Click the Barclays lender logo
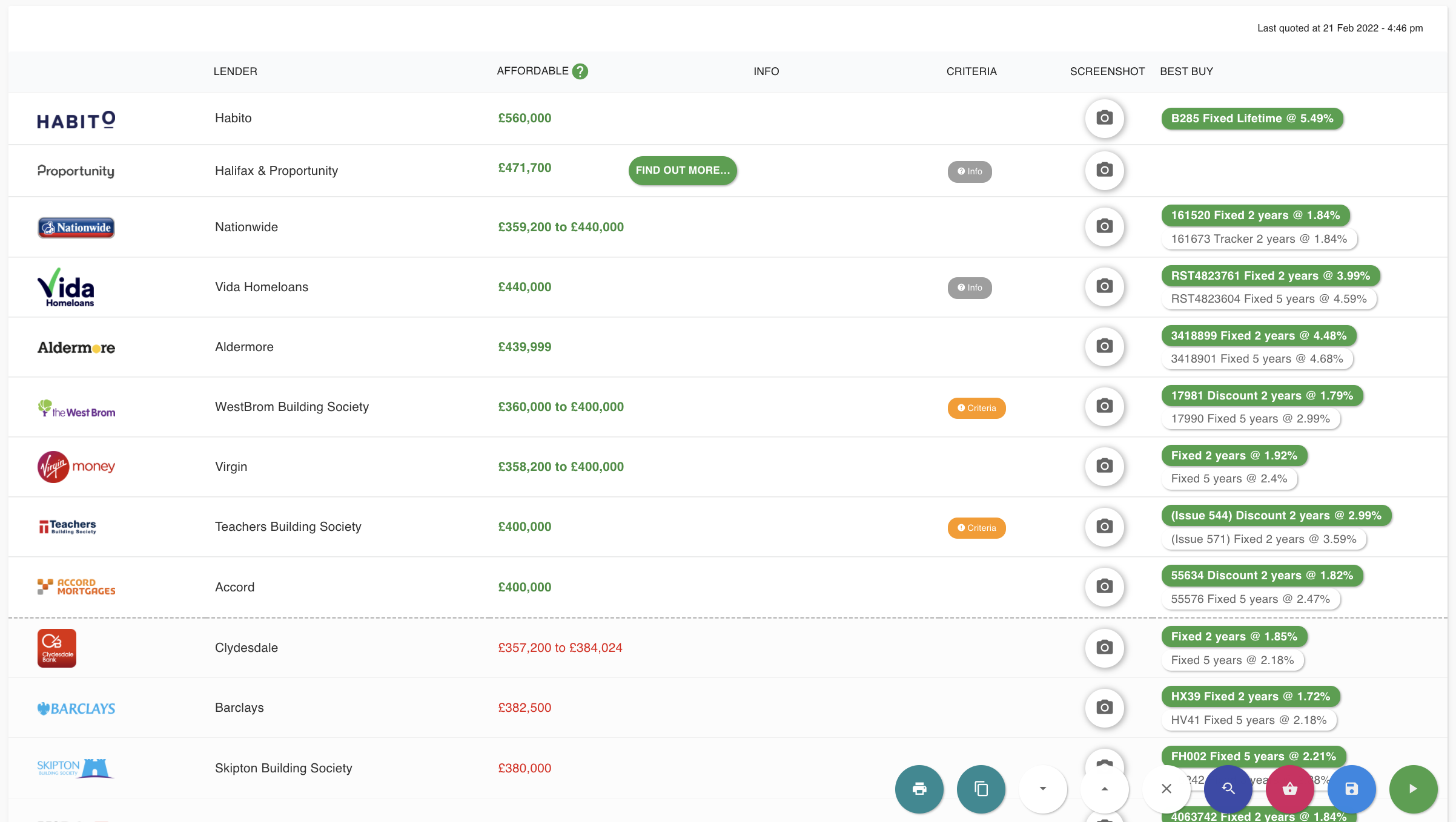This screenshot has height=822, width=1456. 76,708
